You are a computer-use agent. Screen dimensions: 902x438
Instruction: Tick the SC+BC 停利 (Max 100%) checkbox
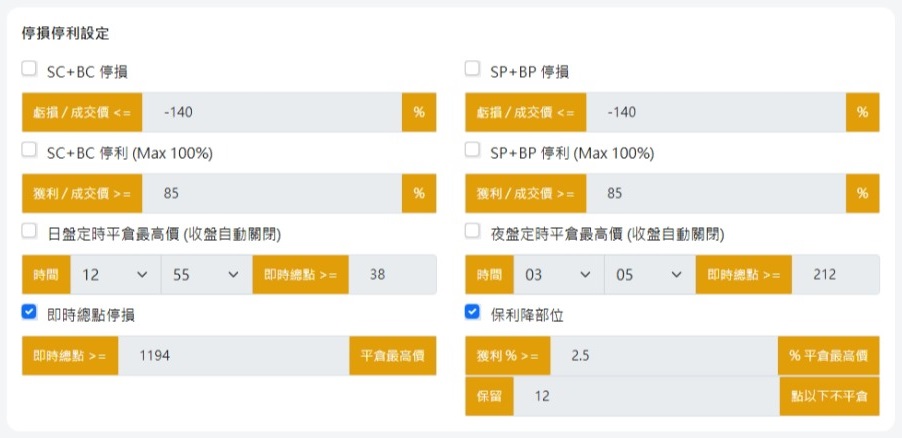[29, 151]
